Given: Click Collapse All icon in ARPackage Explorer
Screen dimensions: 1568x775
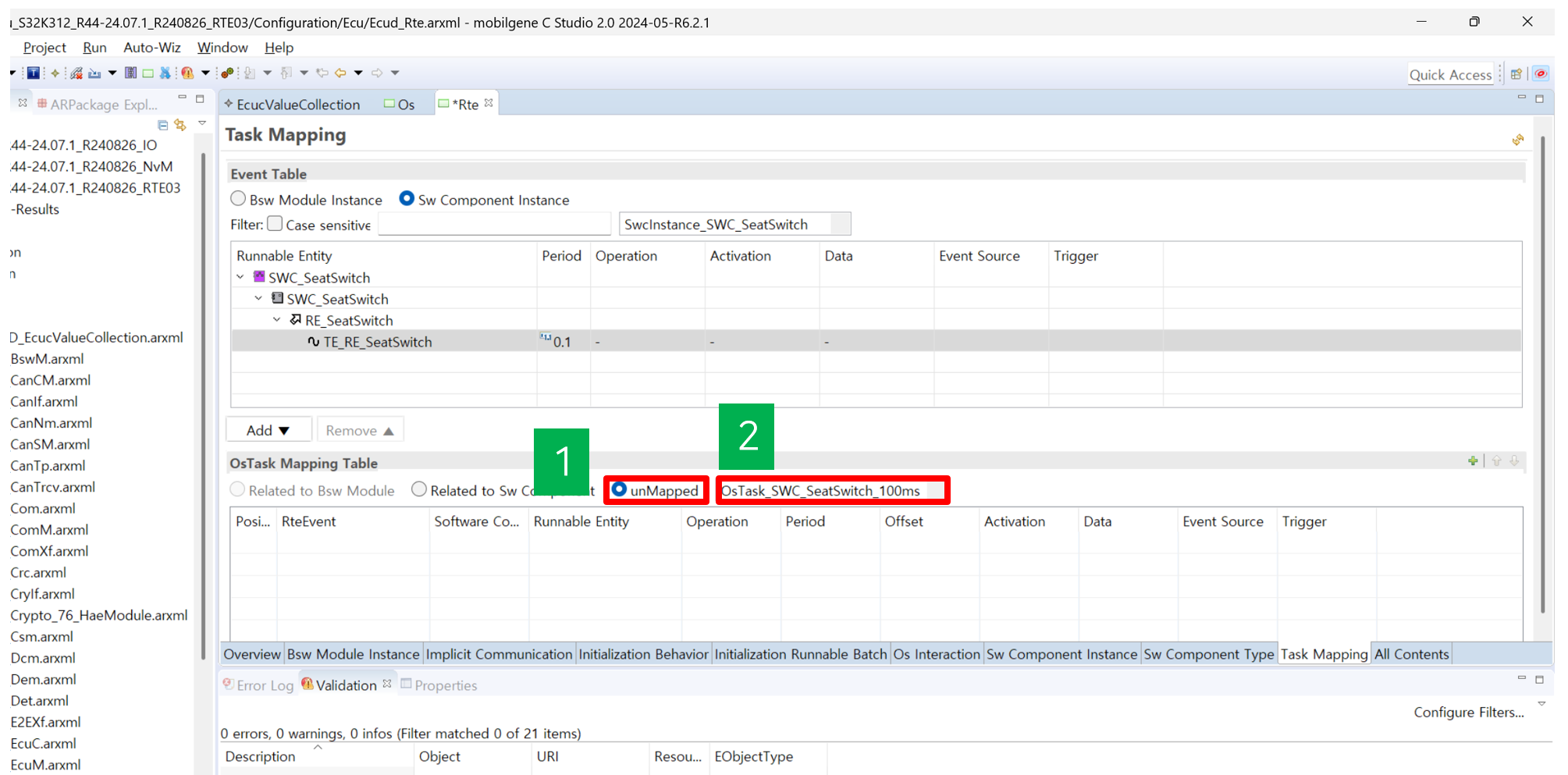Looking at the screenshot, I should 162,125.
